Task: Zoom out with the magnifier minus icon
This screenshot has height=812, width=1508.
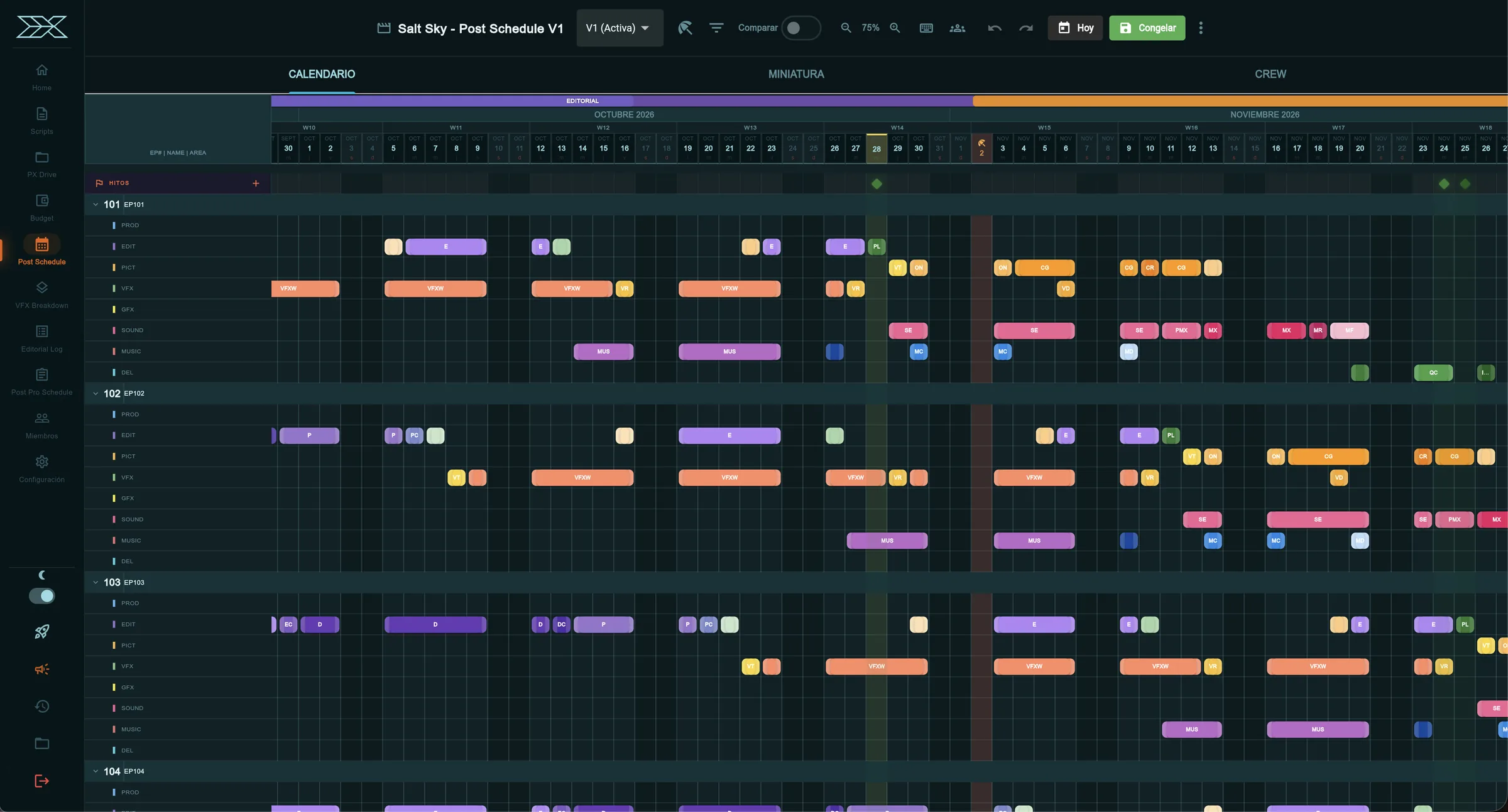Action: tap(846, 28)
